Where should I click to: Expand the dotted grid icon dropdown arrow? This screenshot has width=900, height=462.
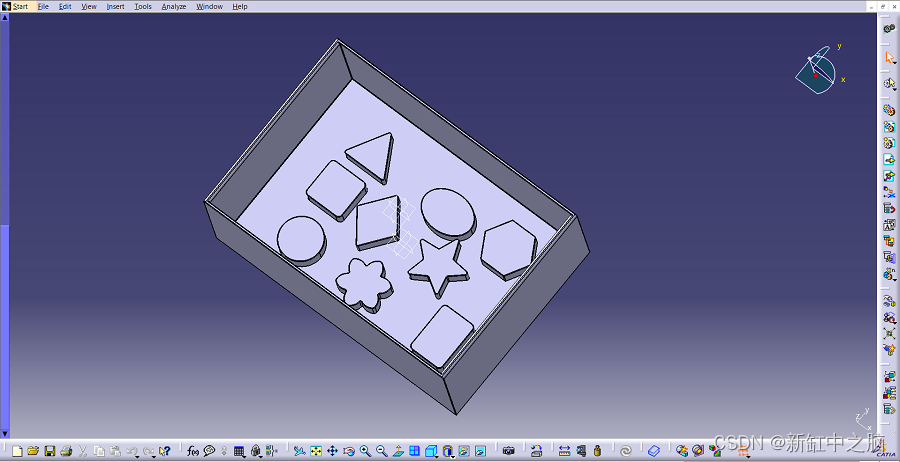click(748, 457)
